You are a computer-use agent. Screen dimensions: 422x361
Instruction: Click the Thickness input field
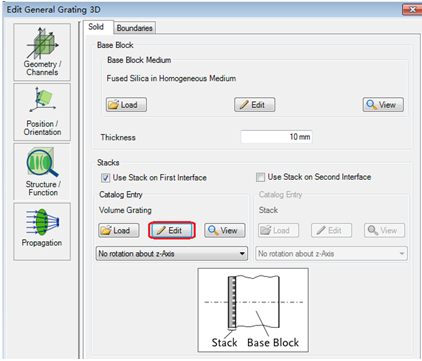coord(277,137)
